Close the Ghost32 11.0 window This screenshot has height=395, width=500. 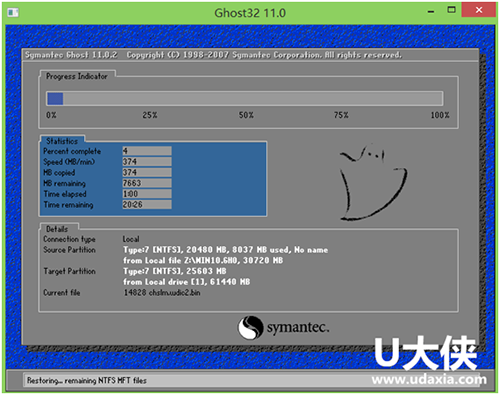coord(479,10)
